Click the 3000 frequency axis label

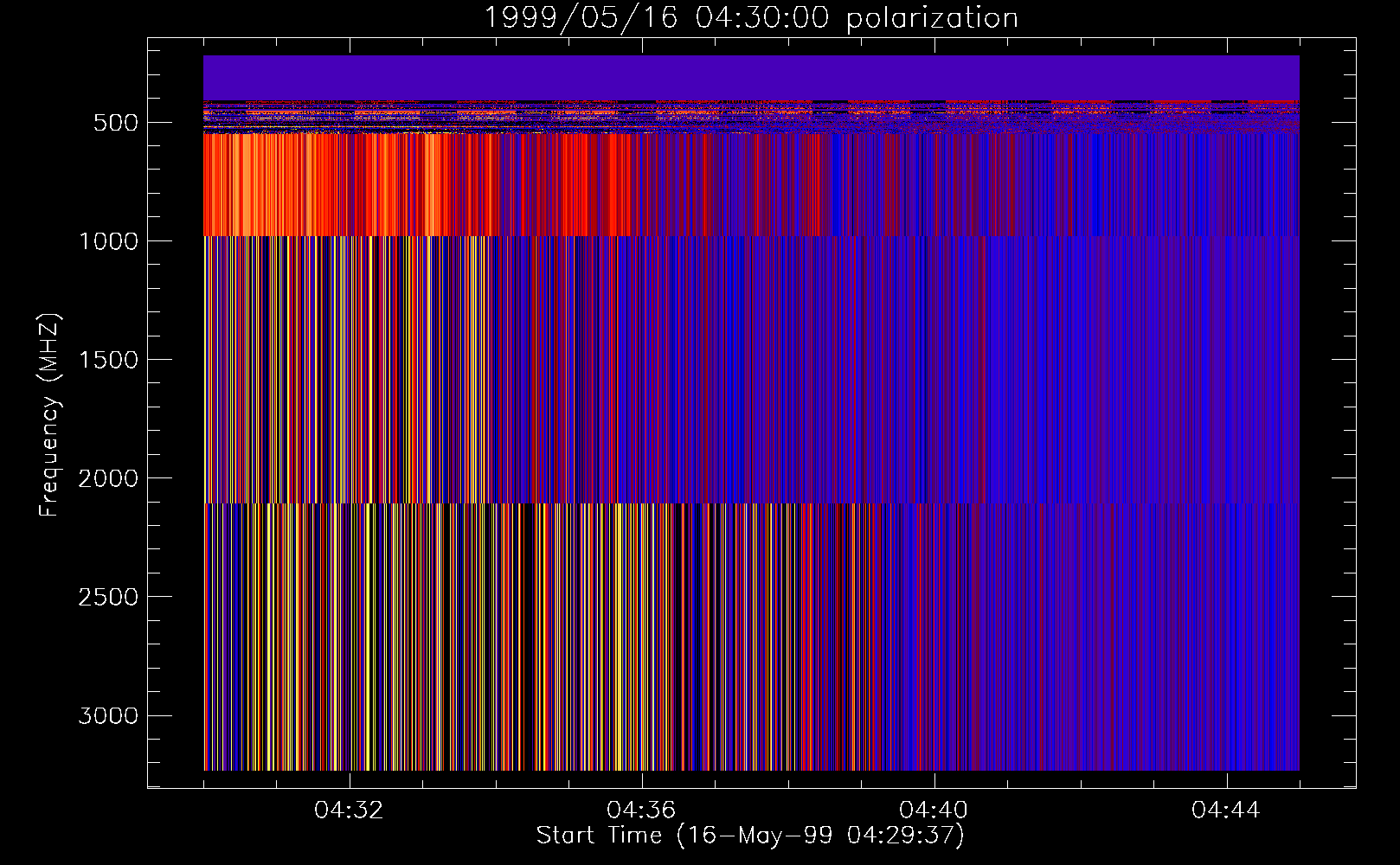108,715
